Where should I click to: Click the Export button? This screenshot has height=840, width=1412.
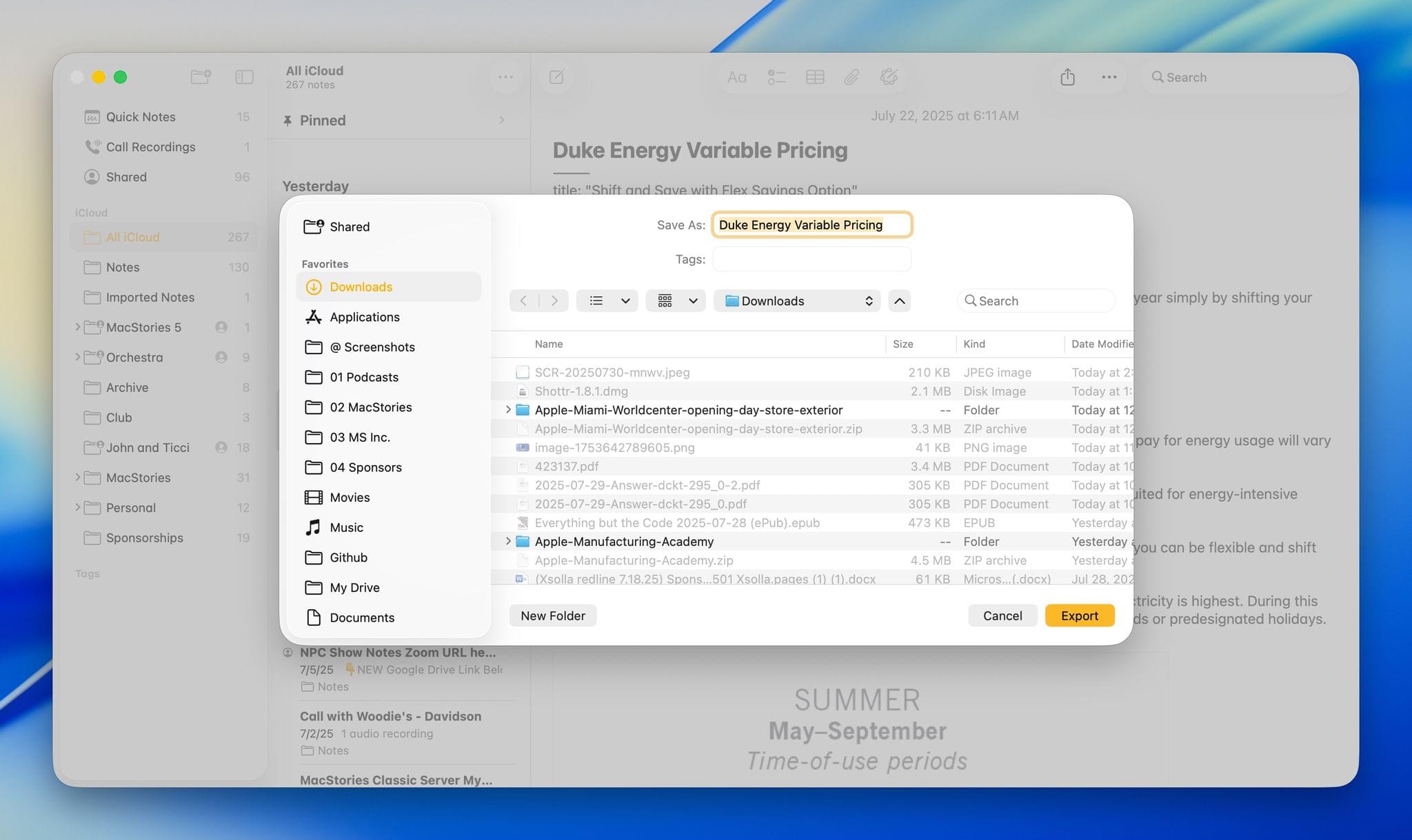[1080, 615]
